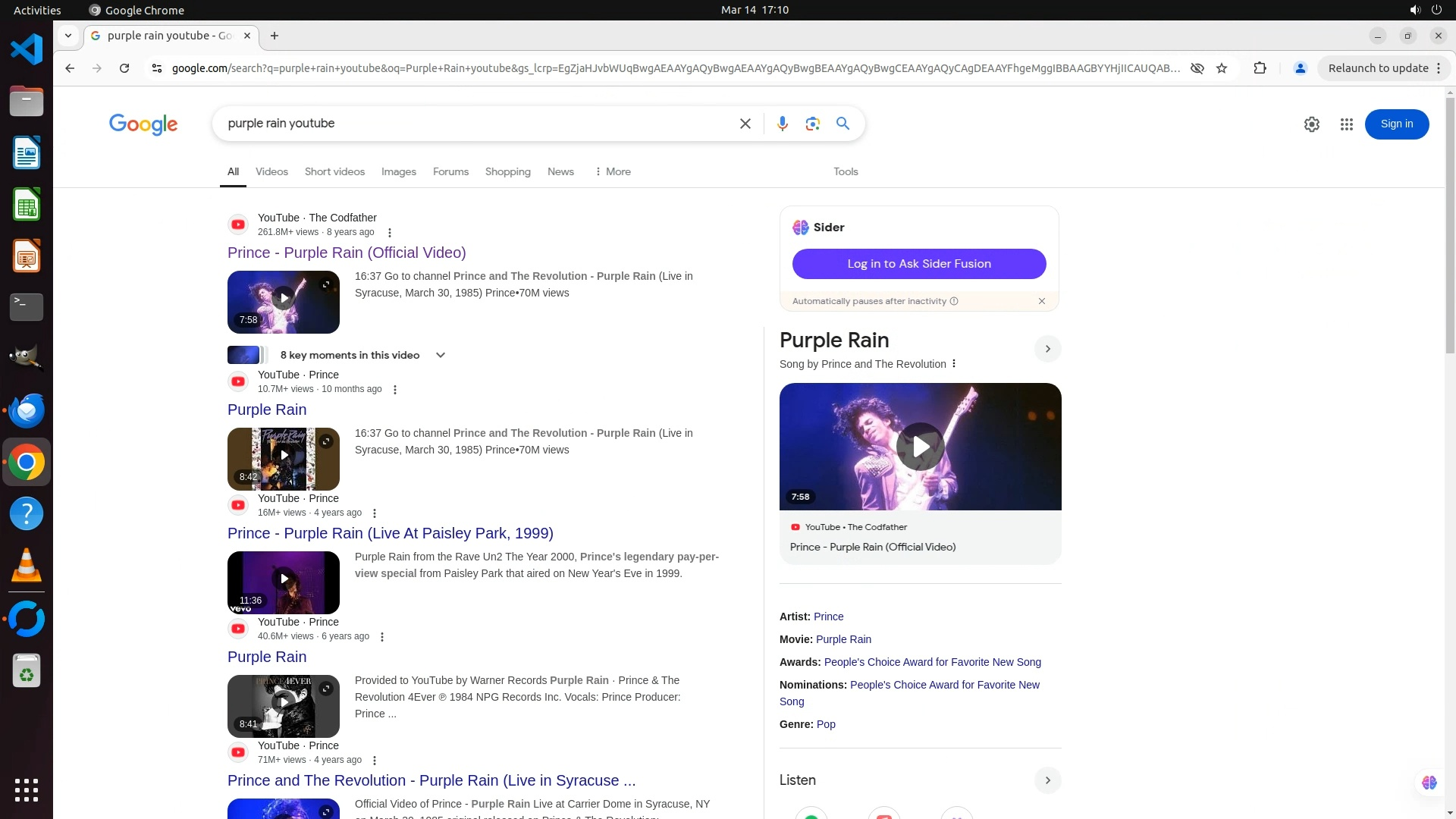Open the tab search dropdown arrow
Image resolution: width=1456 pixels, height=819 pixels.
click(68, 36)
